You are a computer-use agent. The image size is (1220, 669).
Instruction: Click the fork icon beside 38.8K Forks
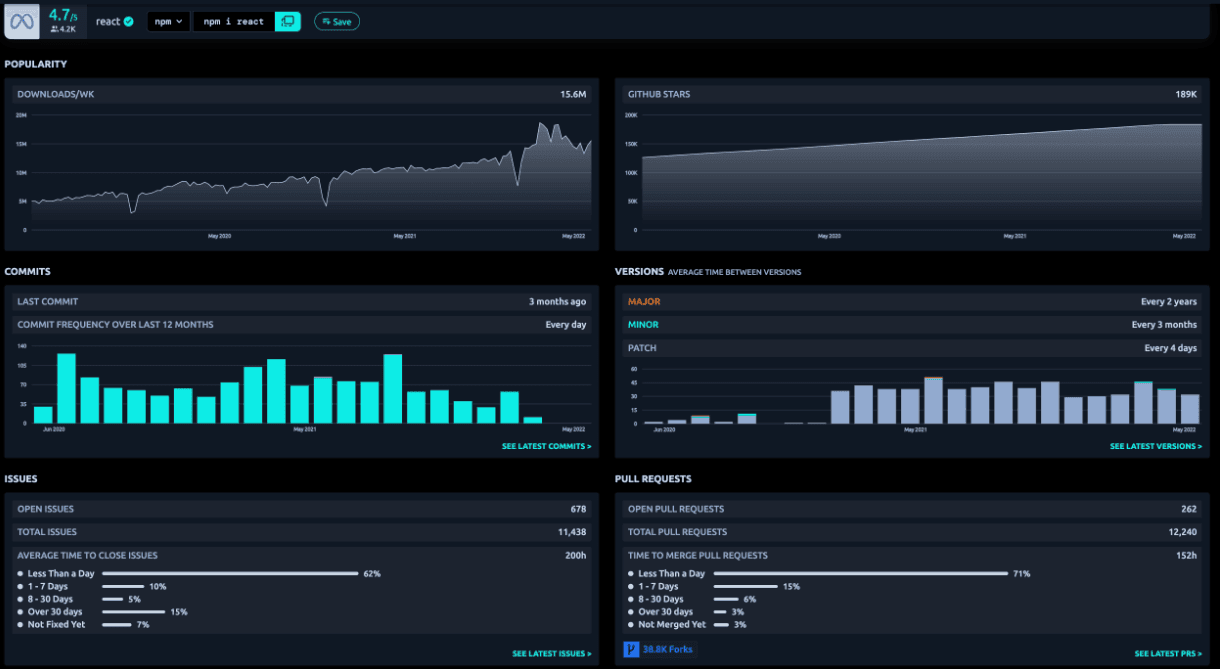pos(631,649)
